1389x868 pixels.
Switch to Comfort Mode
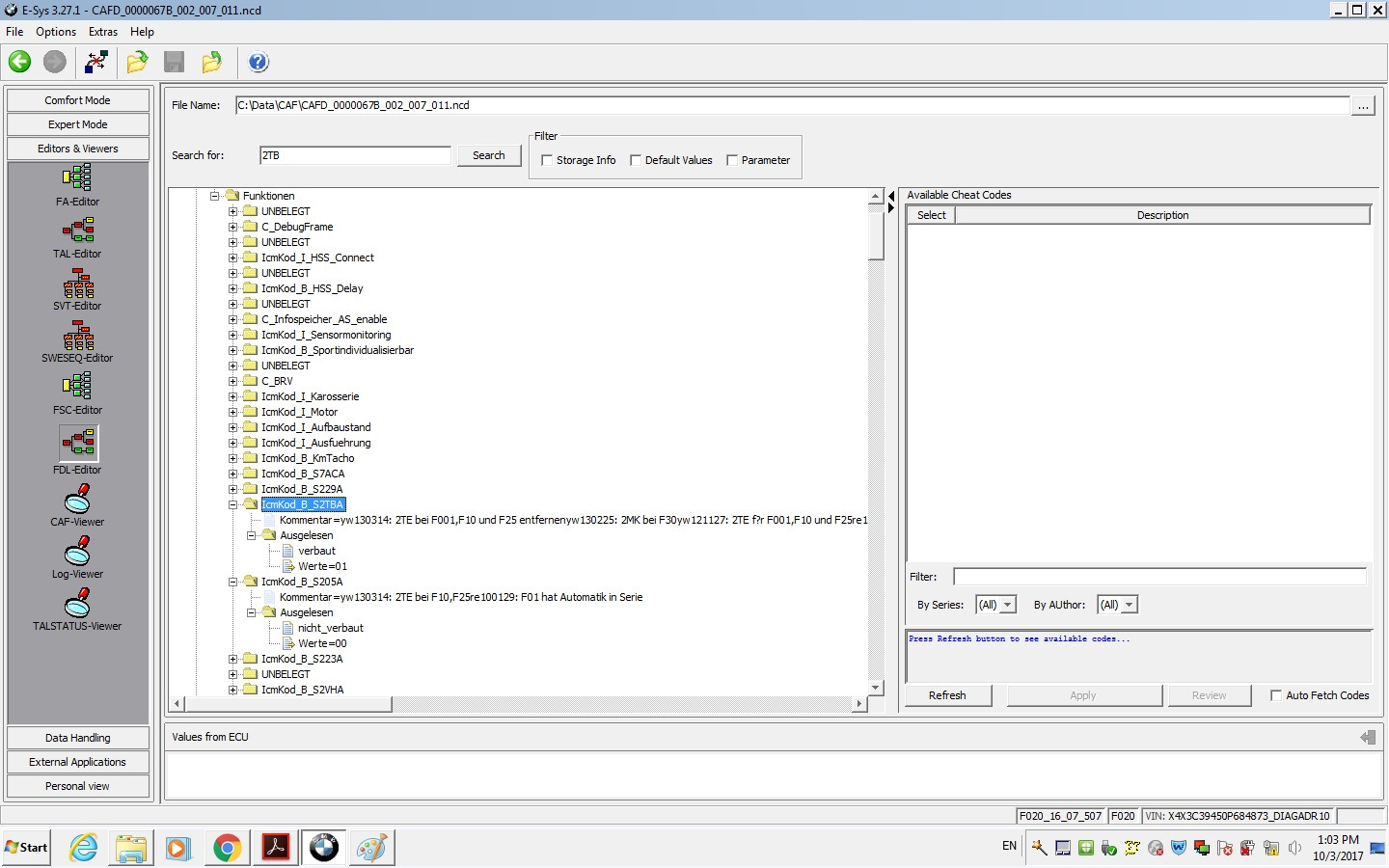(x=78, y=100)
